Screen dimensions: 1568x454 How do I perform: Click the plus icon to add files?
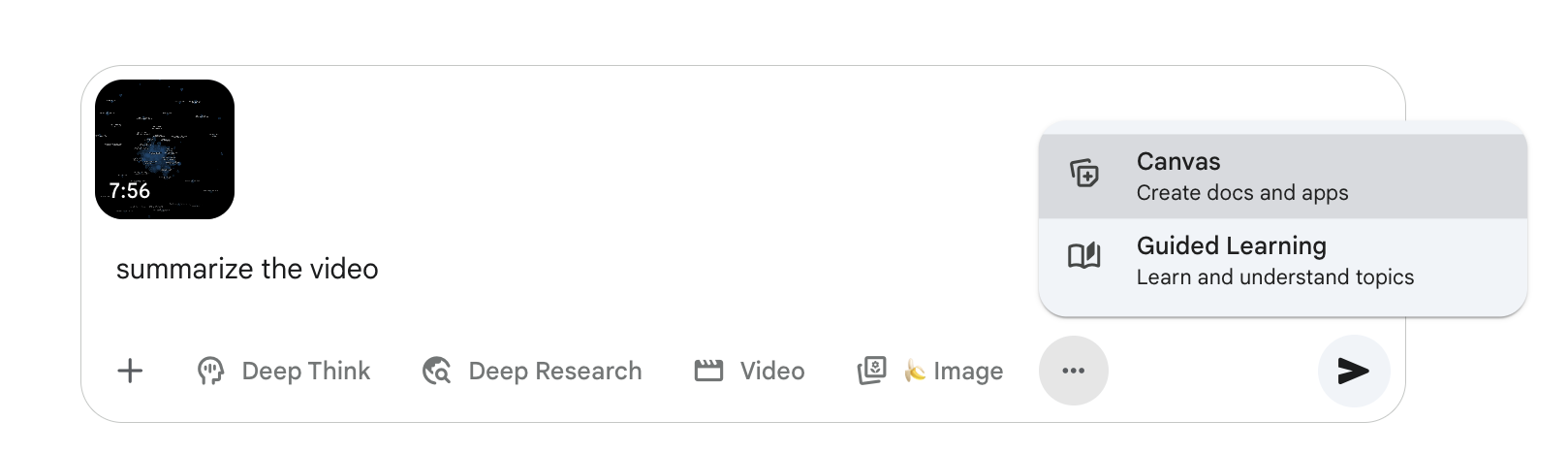click(130, 371)
